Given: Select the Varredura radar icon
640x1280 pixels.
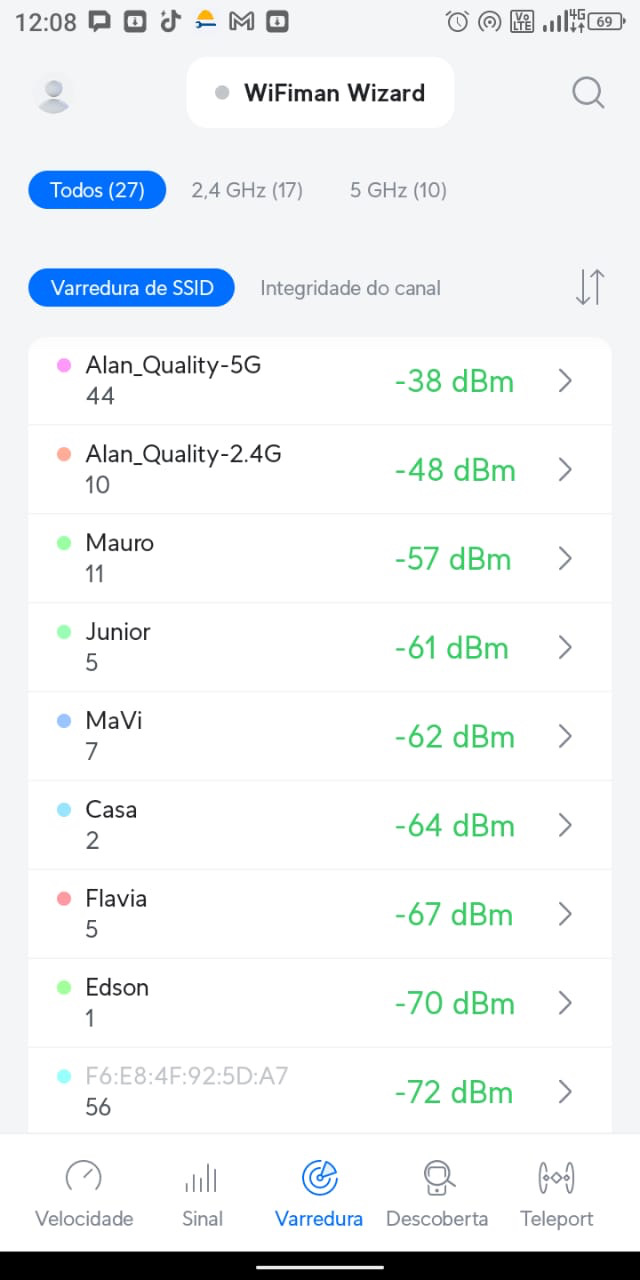Looking at the screenshot, I should coord(319,1178).
